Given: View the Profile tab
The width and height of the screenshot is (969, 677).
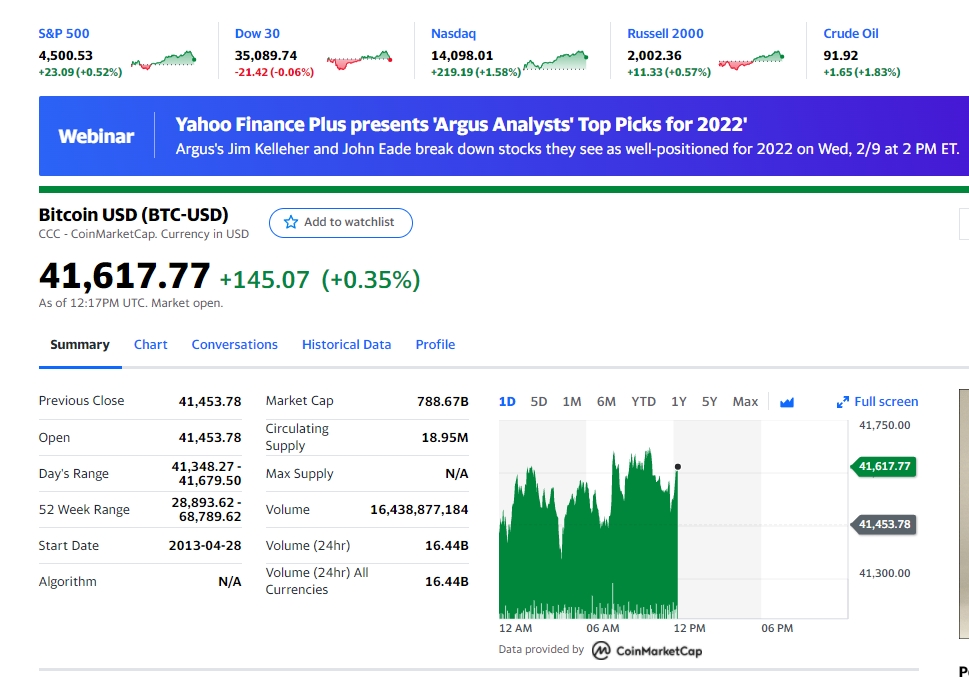Looking at the screenshot, I should click(435, 345).
